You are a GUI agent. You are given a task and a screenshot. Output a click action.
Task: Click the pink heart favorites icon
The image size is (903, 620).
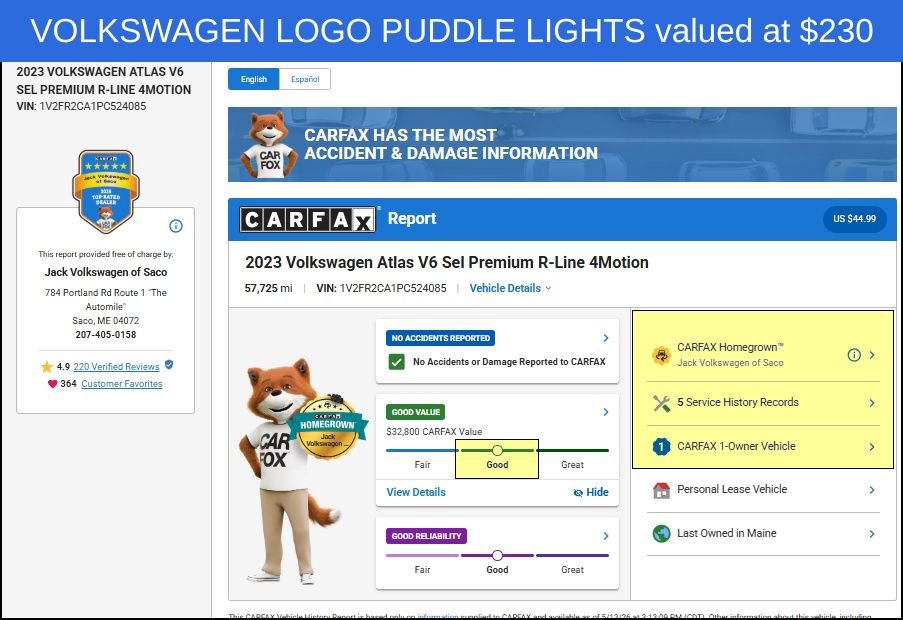point(52,384)
